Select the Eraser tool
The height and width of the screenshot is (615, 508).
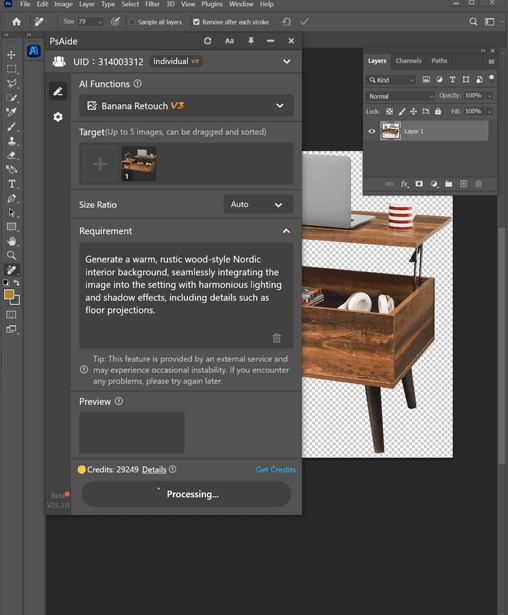11,155
